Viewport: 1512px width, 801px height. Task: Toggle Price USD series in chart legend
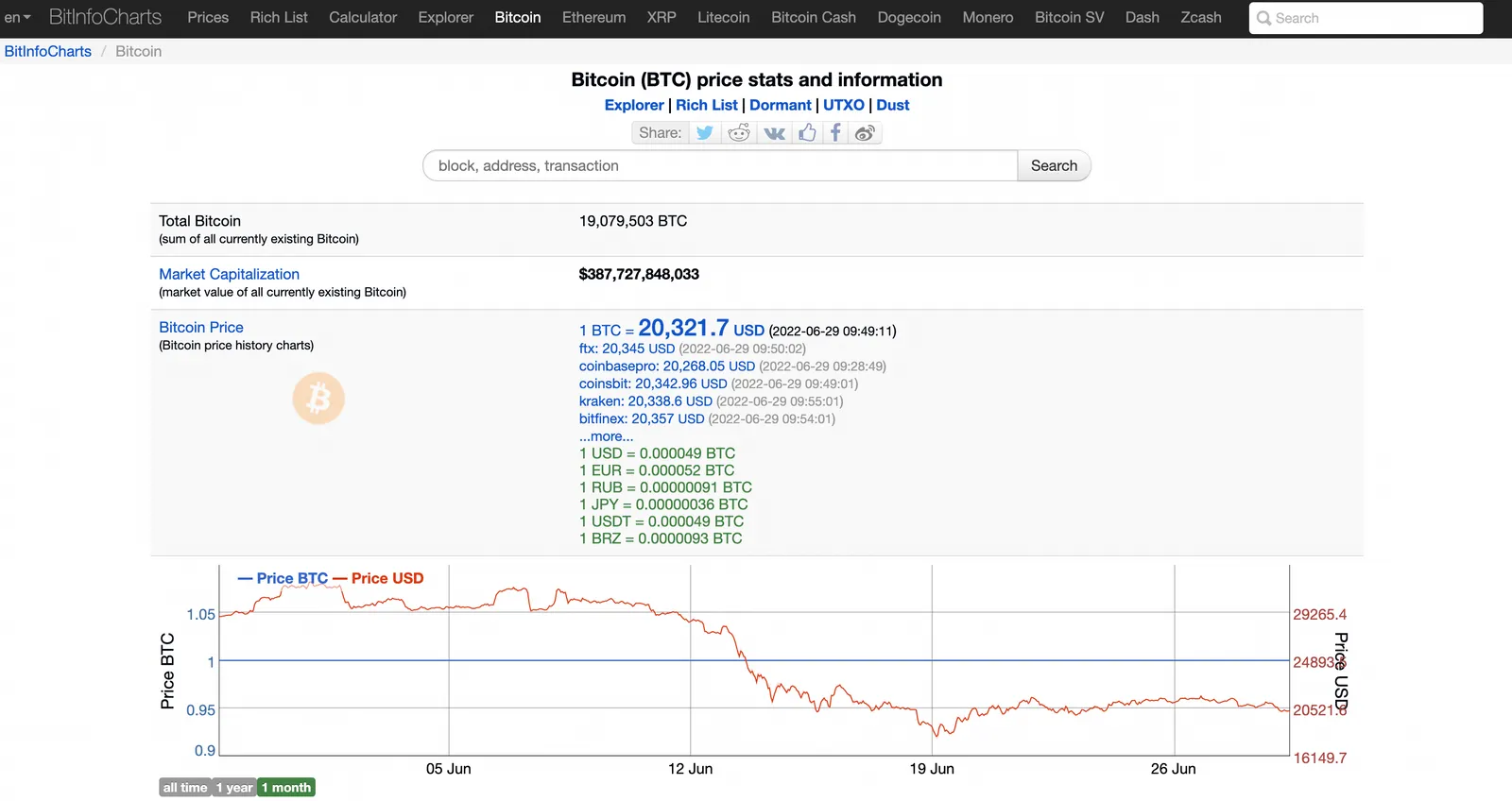coord(378,578)
